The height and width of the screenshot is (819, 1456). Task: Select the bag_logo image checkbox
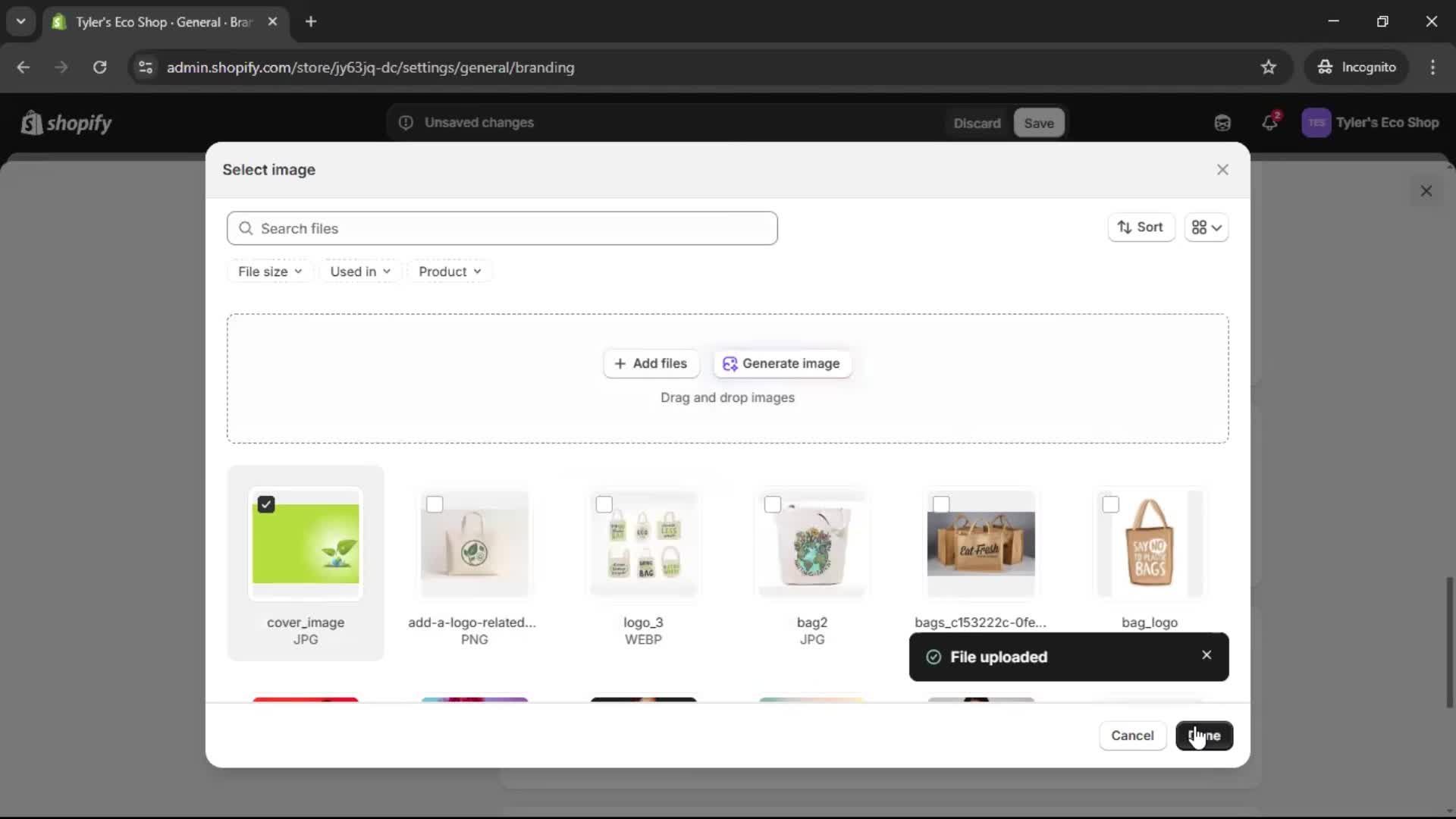(x=1111, y=505)
